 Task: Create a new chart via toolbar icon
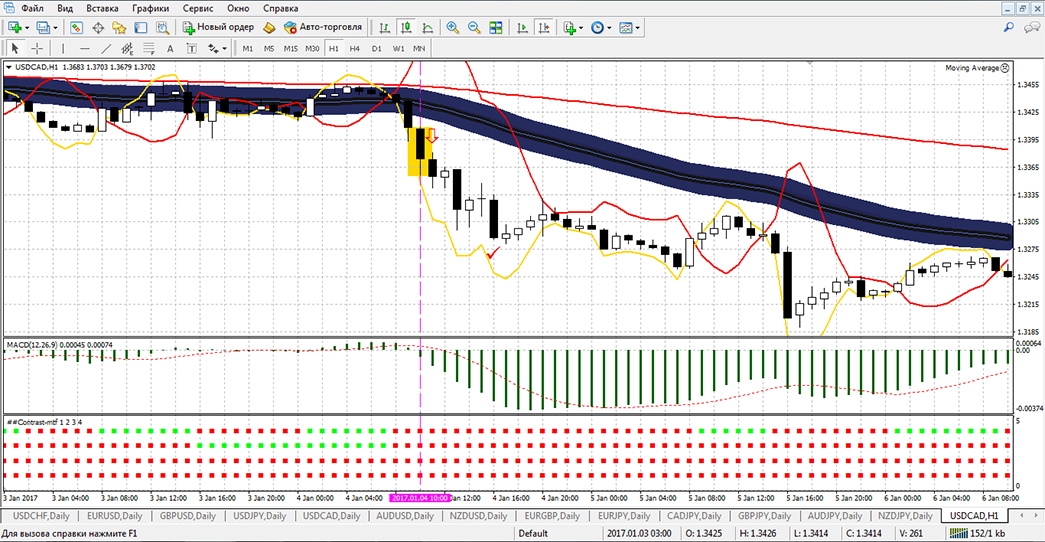[x=15, y=27]
